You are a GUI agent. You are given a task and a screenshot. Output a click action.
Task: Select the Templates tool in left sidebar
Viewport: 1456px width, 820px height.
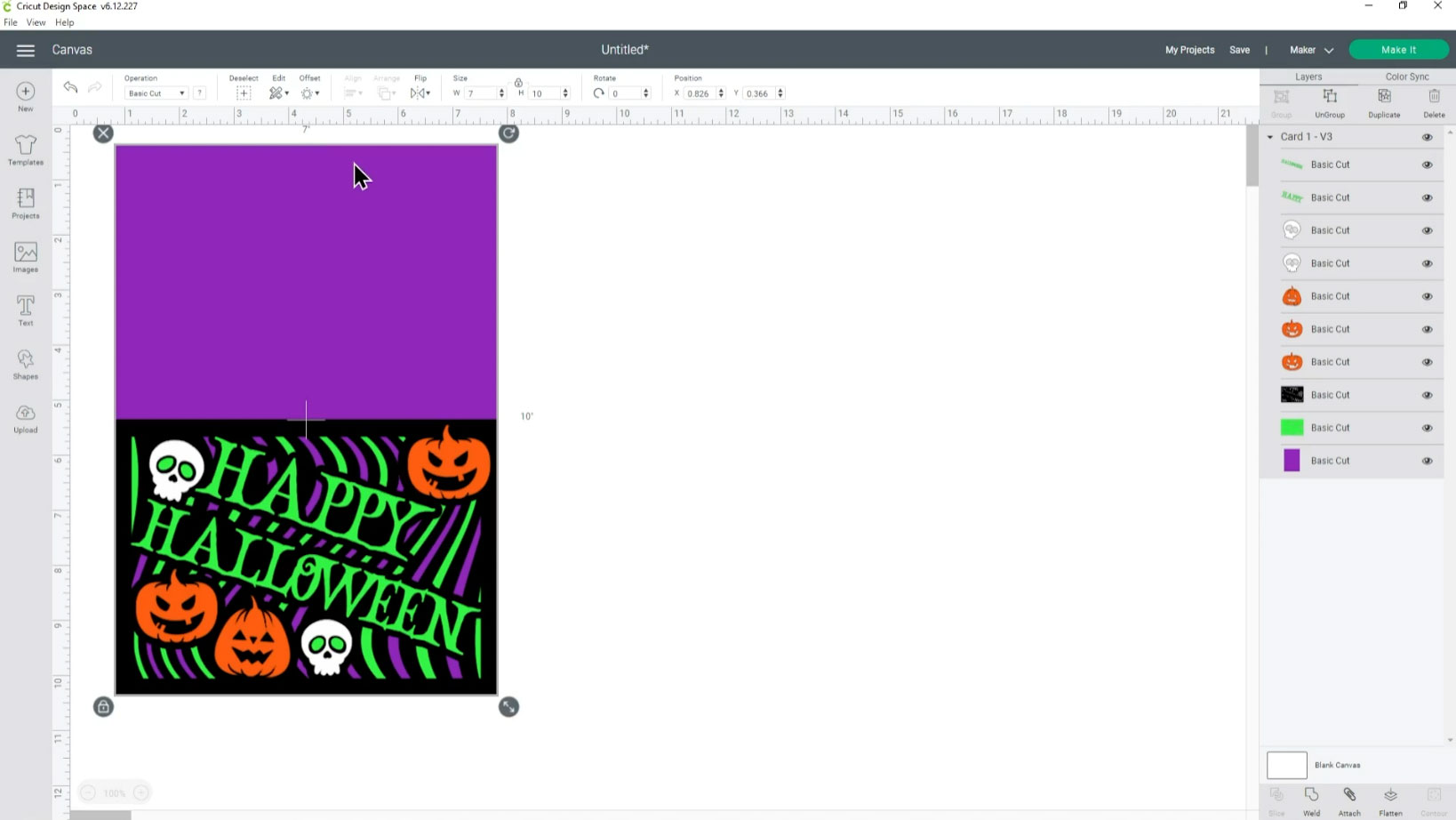[25, 149]
